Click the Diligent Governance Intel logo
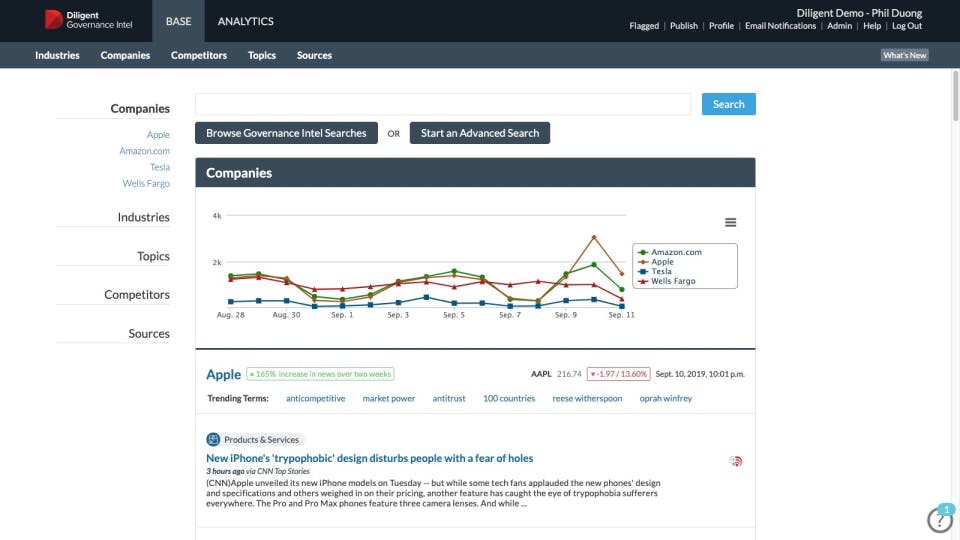960x540 pixels. point(89,20)
